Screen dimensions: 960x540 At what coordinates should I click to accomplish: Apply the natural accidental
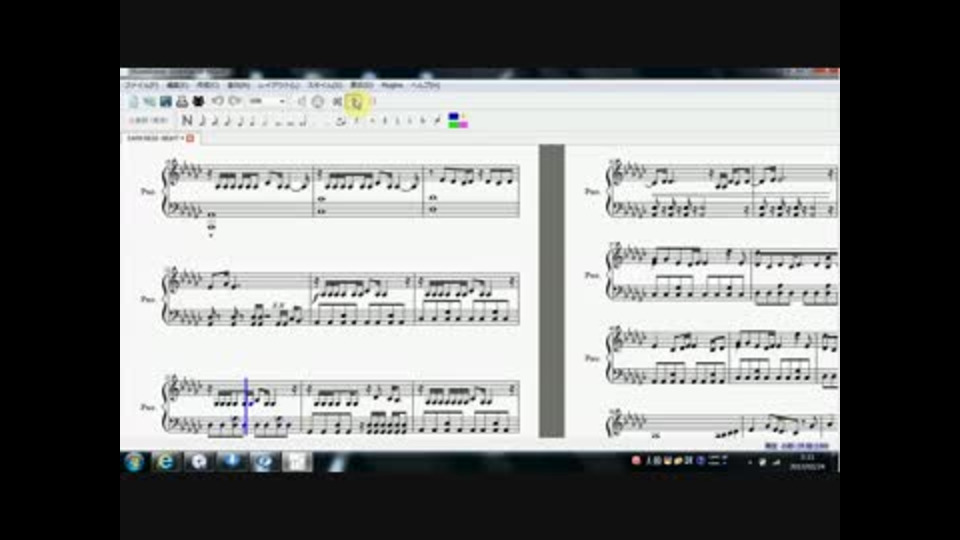pos(397,121)
